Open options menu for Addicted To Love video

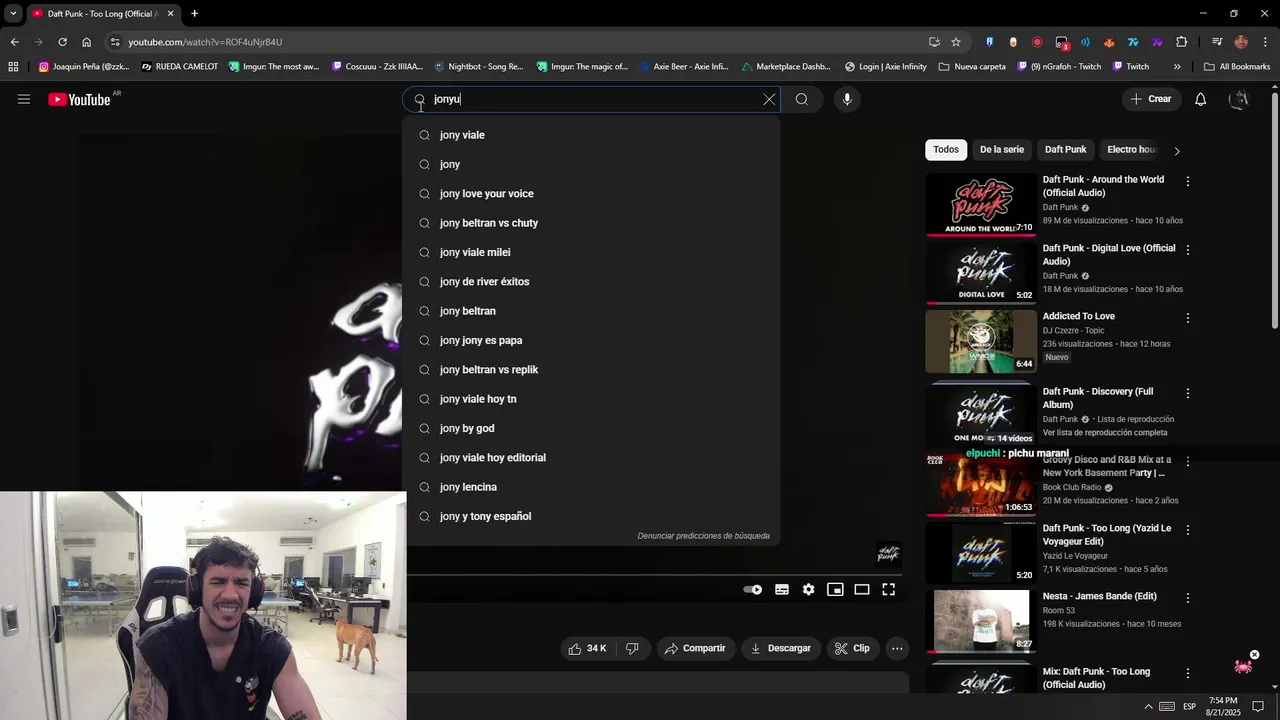(x=1188, y=318)
